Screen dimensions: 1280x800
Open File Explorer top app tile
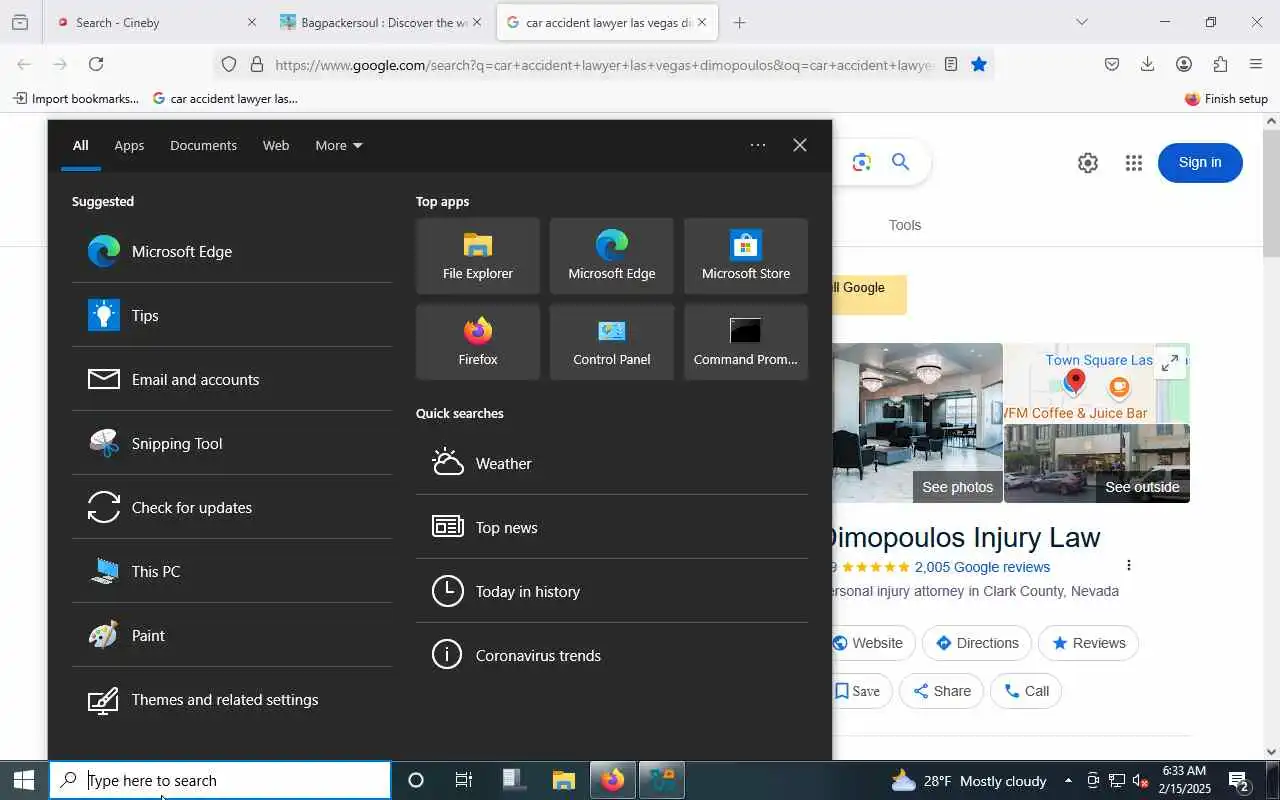click(478, 256)
